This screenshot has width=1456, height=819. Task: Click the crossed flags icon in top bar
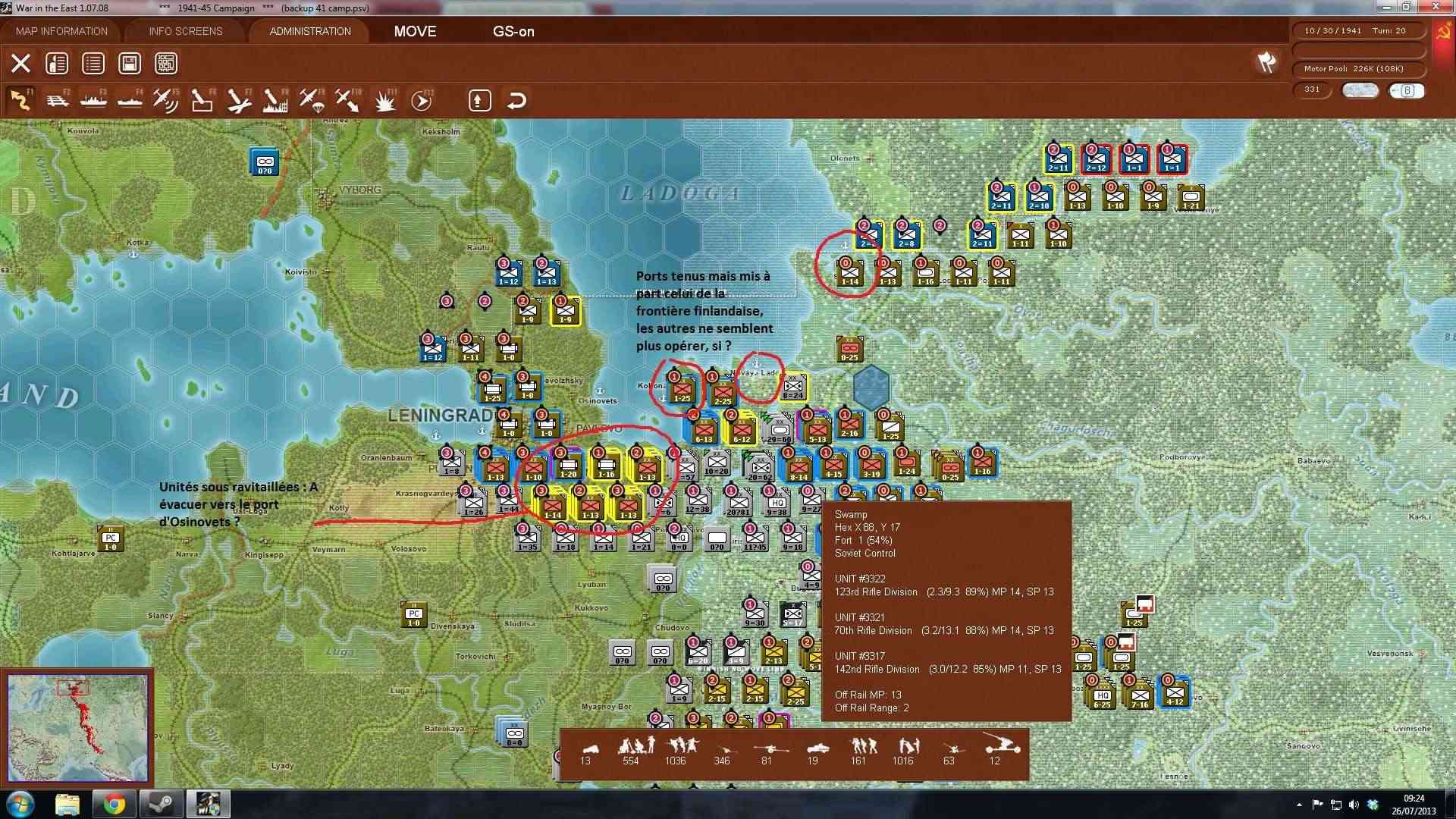(x=1266, y=61)
